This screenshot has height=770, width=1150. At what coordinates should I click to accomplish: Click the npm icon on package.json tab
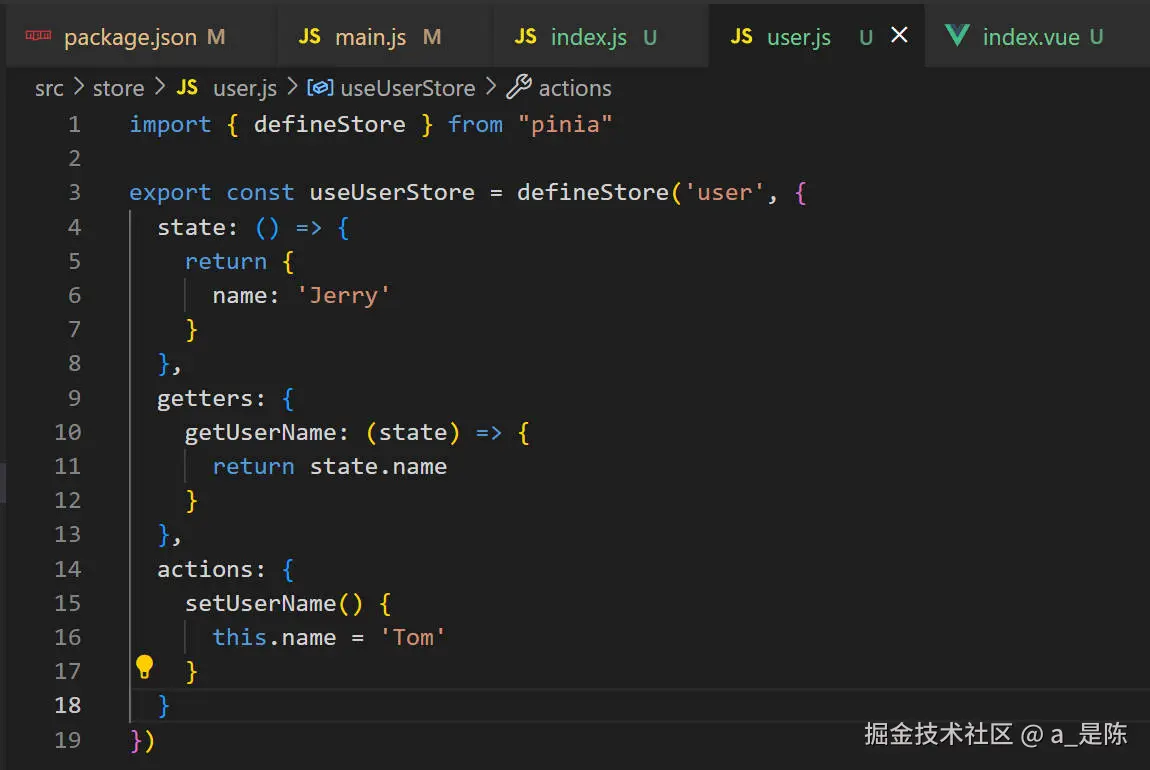[x=38, y=35]
